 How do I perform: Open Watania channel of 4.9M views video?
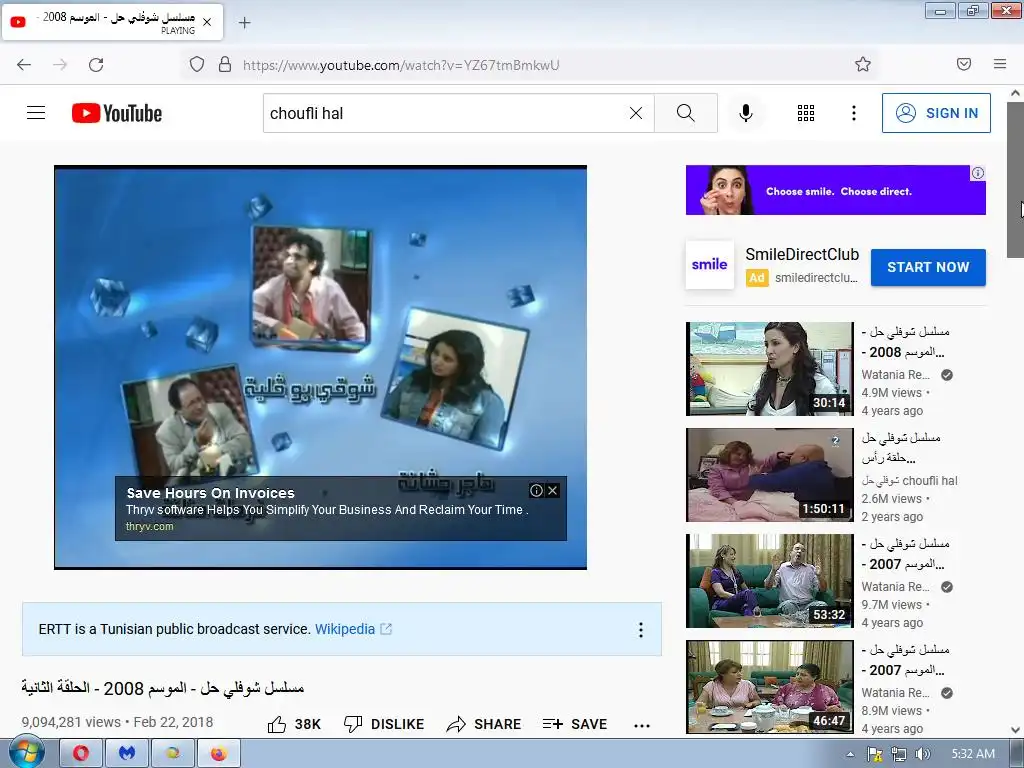(895, 375)
